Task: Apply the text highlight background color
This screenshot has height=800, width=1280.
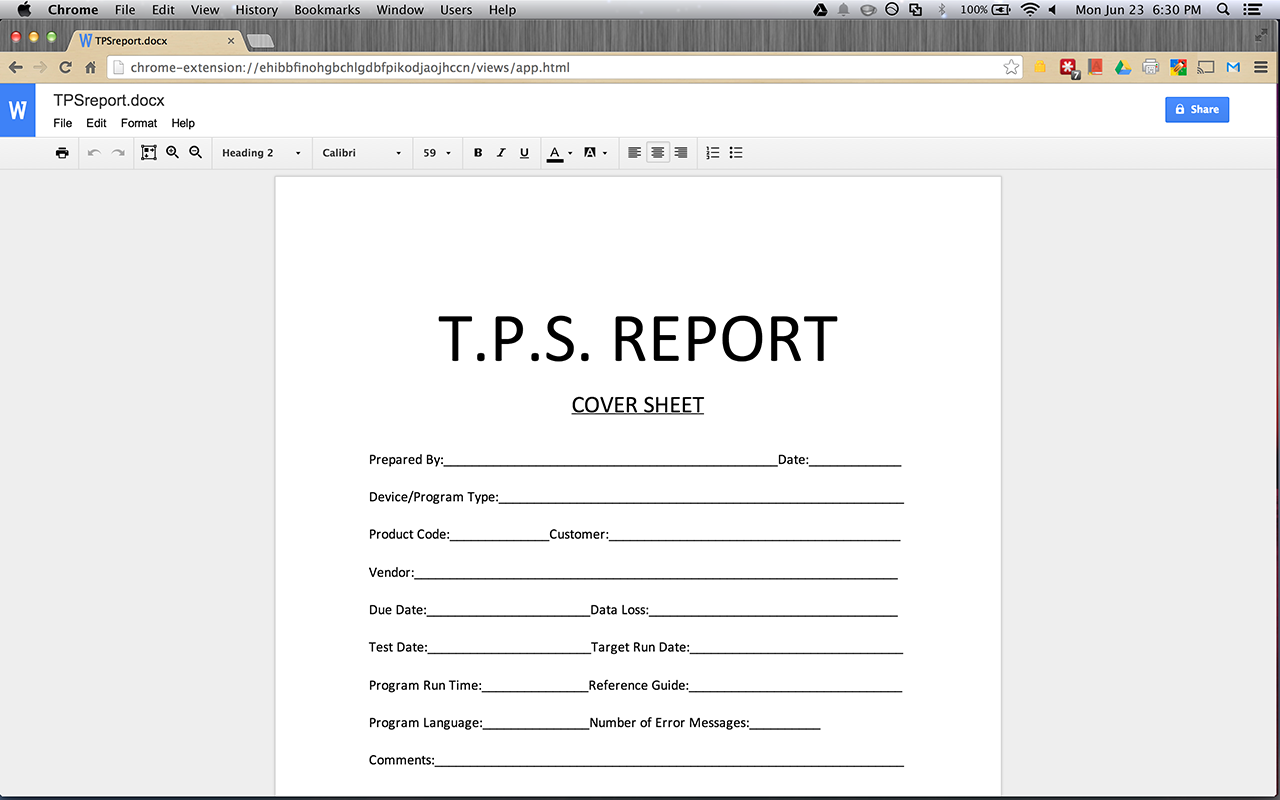Action: click(590, 153)
